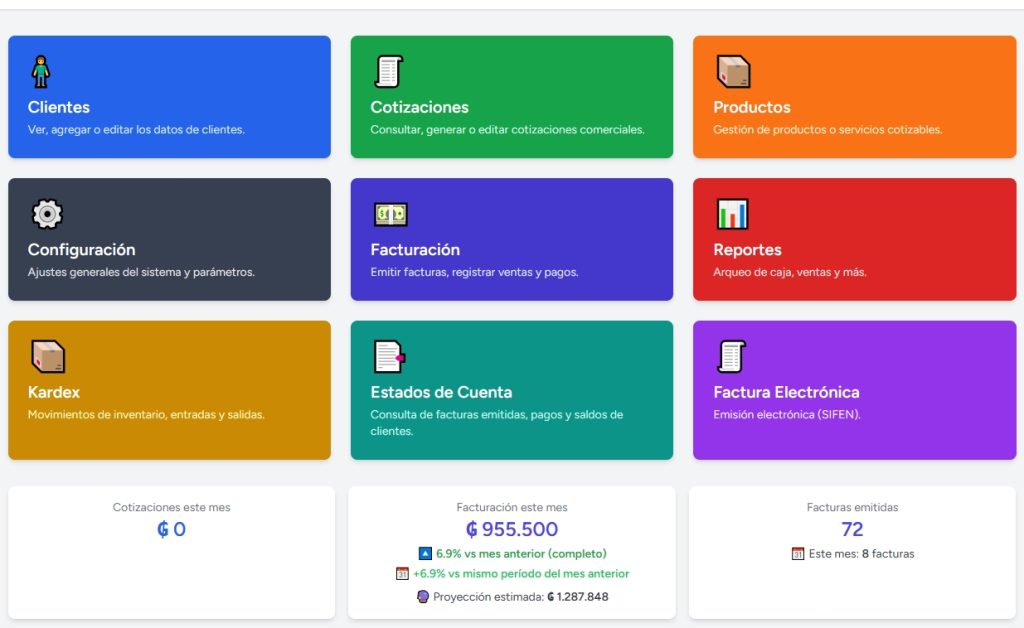This screenshot has width=1024, height=628.
Task: Open Estados de Cuenta consultation
Action: pyautogui.click(x=512, y=388)
